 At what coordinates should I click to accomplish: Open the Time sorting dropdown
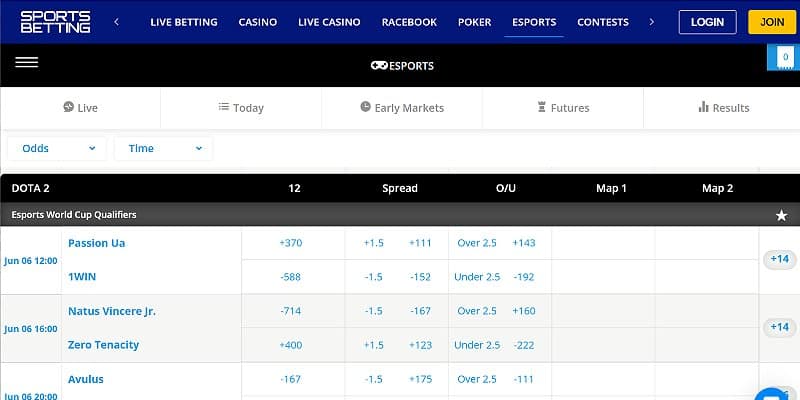tap(163, 148)
